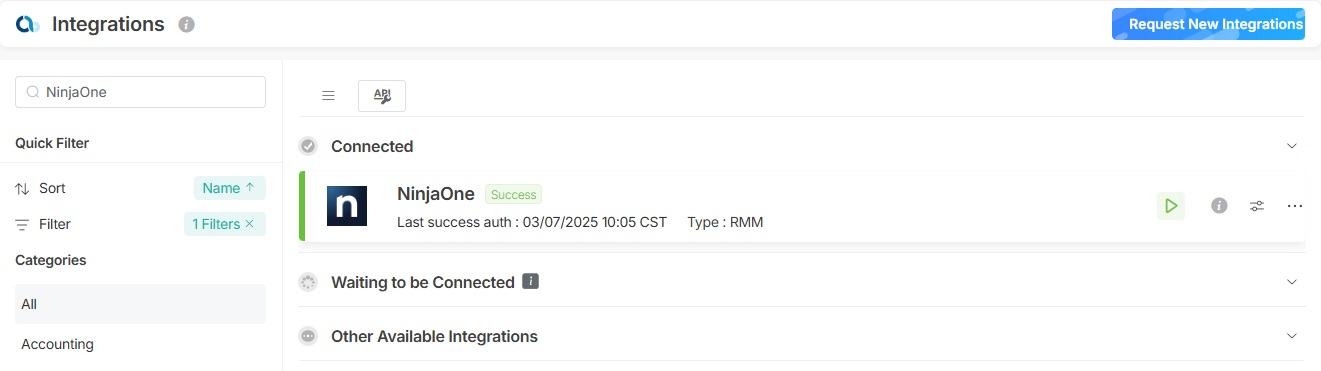Click Waiting to be Connected info badge
The height and width of the screenshot is (371, 1321).
point(531,282)
